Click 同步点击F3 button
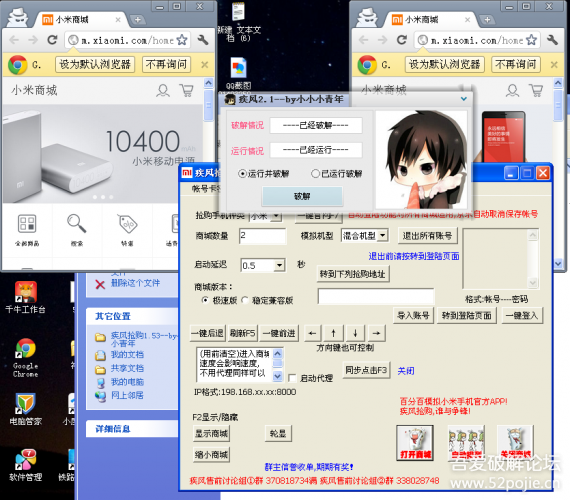 click(366, 370)
